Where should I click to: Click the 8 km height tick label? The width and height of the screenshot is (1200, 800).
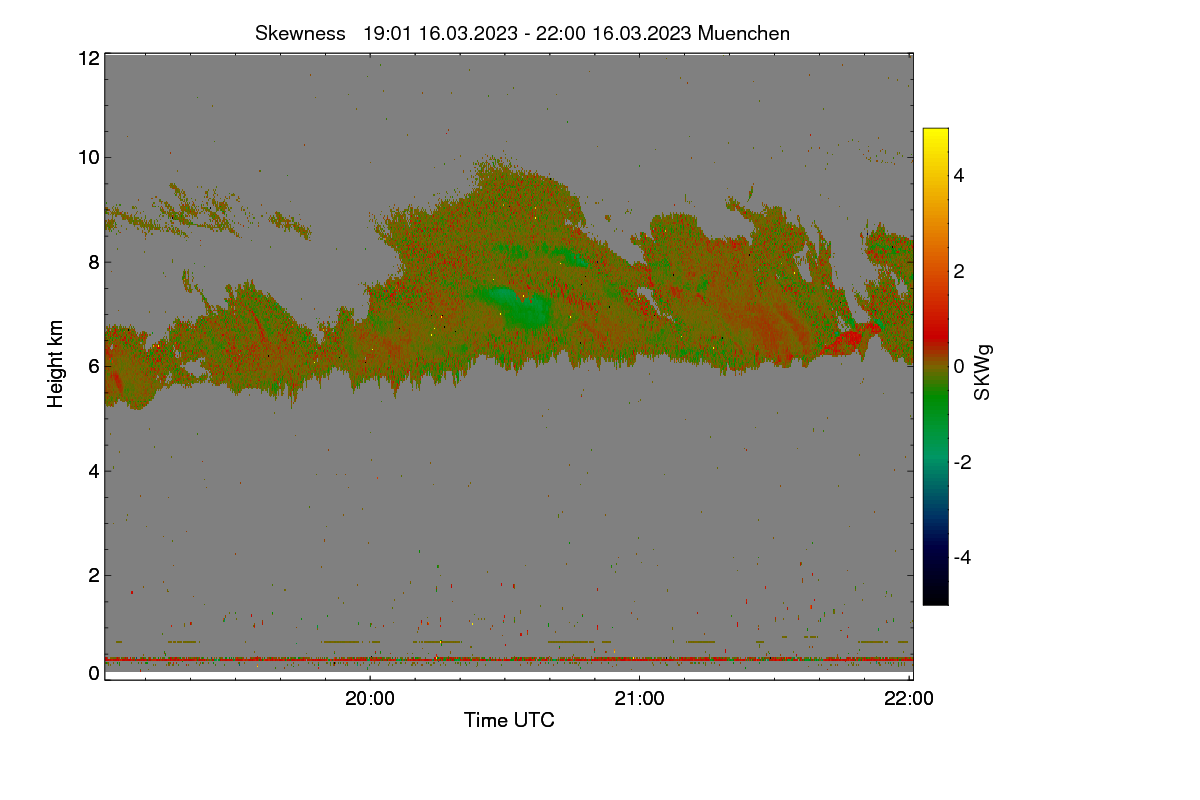point(94,262)
